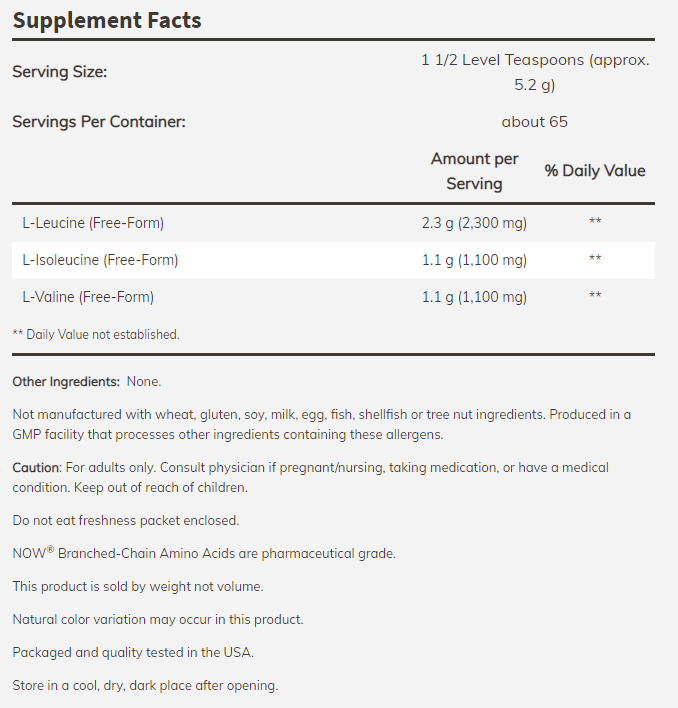678x708 pixels.
Task: Click the freshness packet warning line
Action: pyautogui.click(x=126, y=521)
